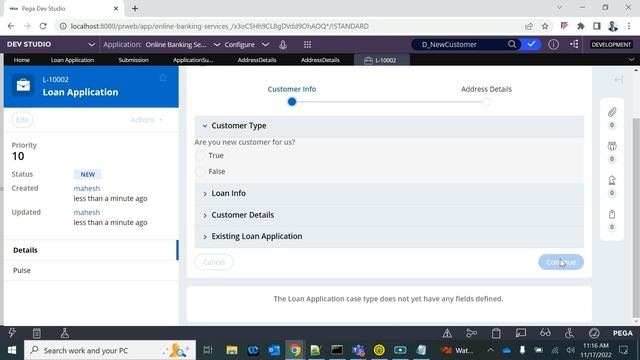Open the lightning bolt icon in the bottom toolbar
The image size is (640, 360).
(12, 333)
